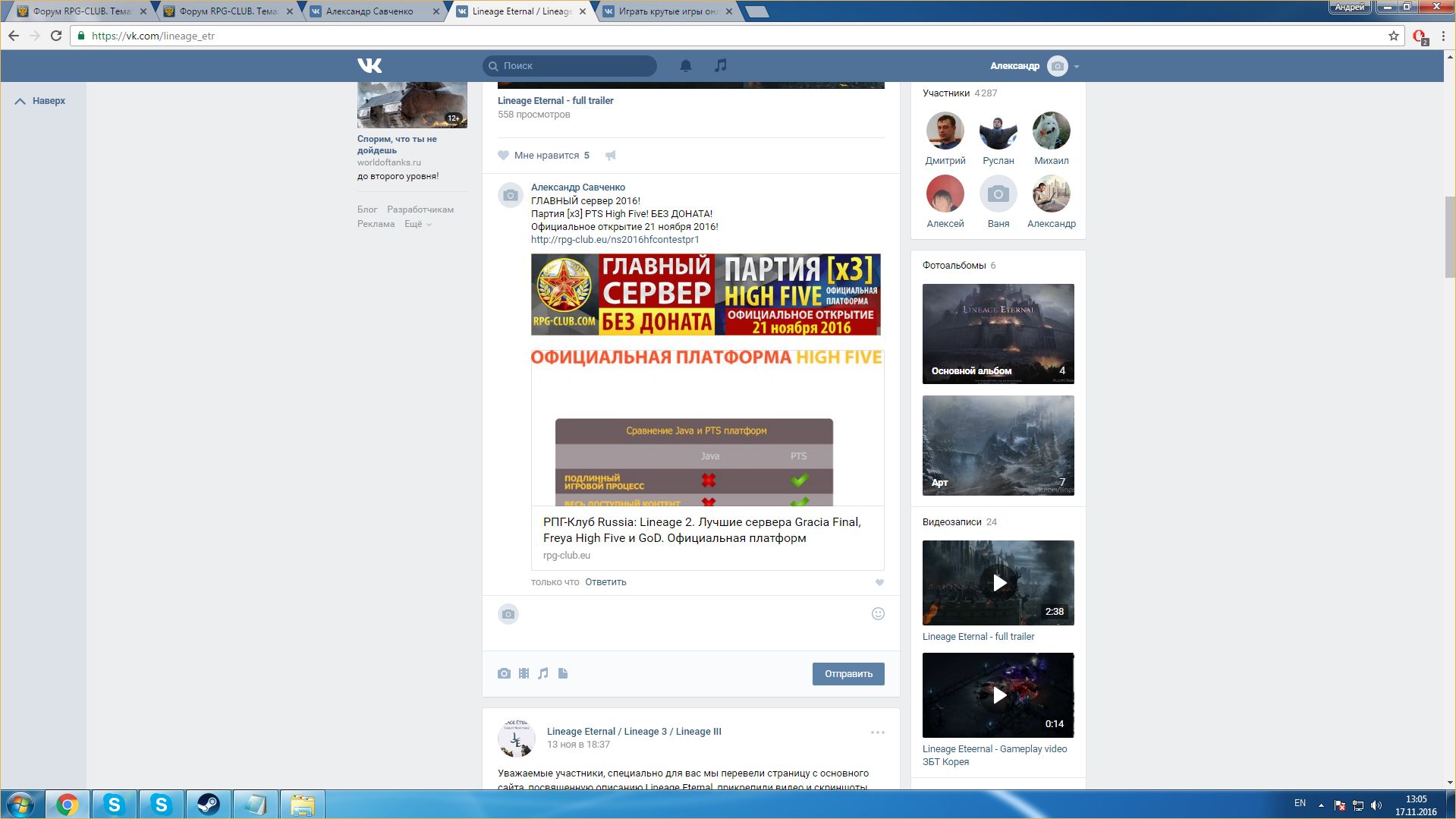Open new tab button
The width and height of the screenshot is (1456, 819).
point(756,11)
